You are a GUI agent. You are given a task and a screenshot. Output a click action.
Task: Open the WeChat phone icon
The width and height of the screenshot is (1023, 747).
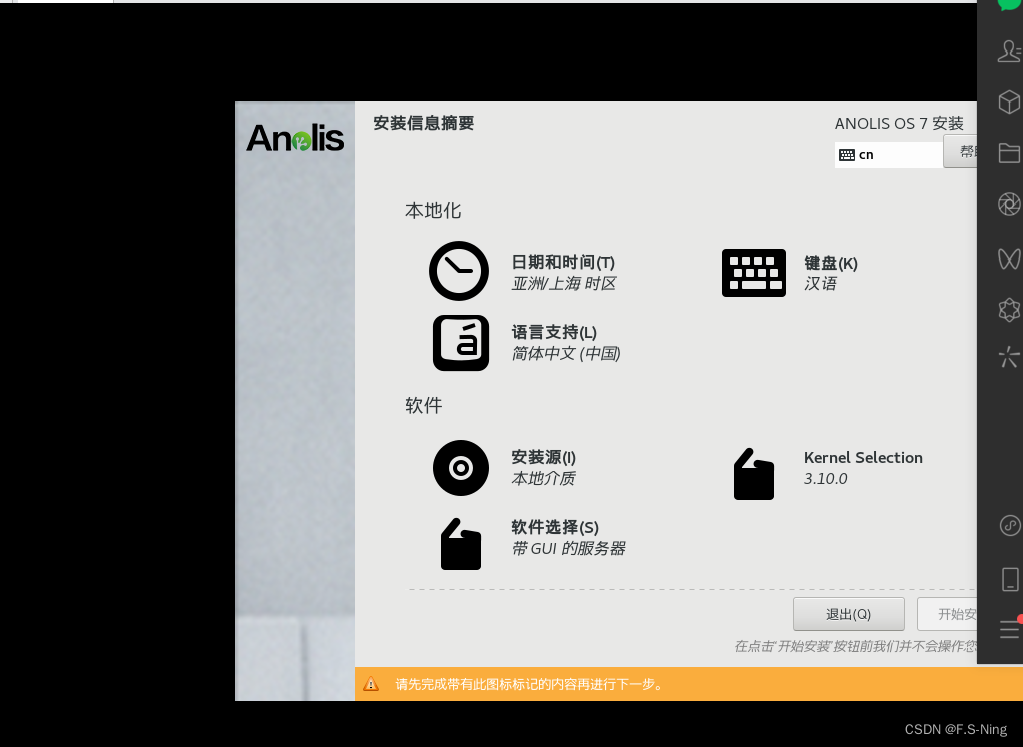(x=1010, y=579)
